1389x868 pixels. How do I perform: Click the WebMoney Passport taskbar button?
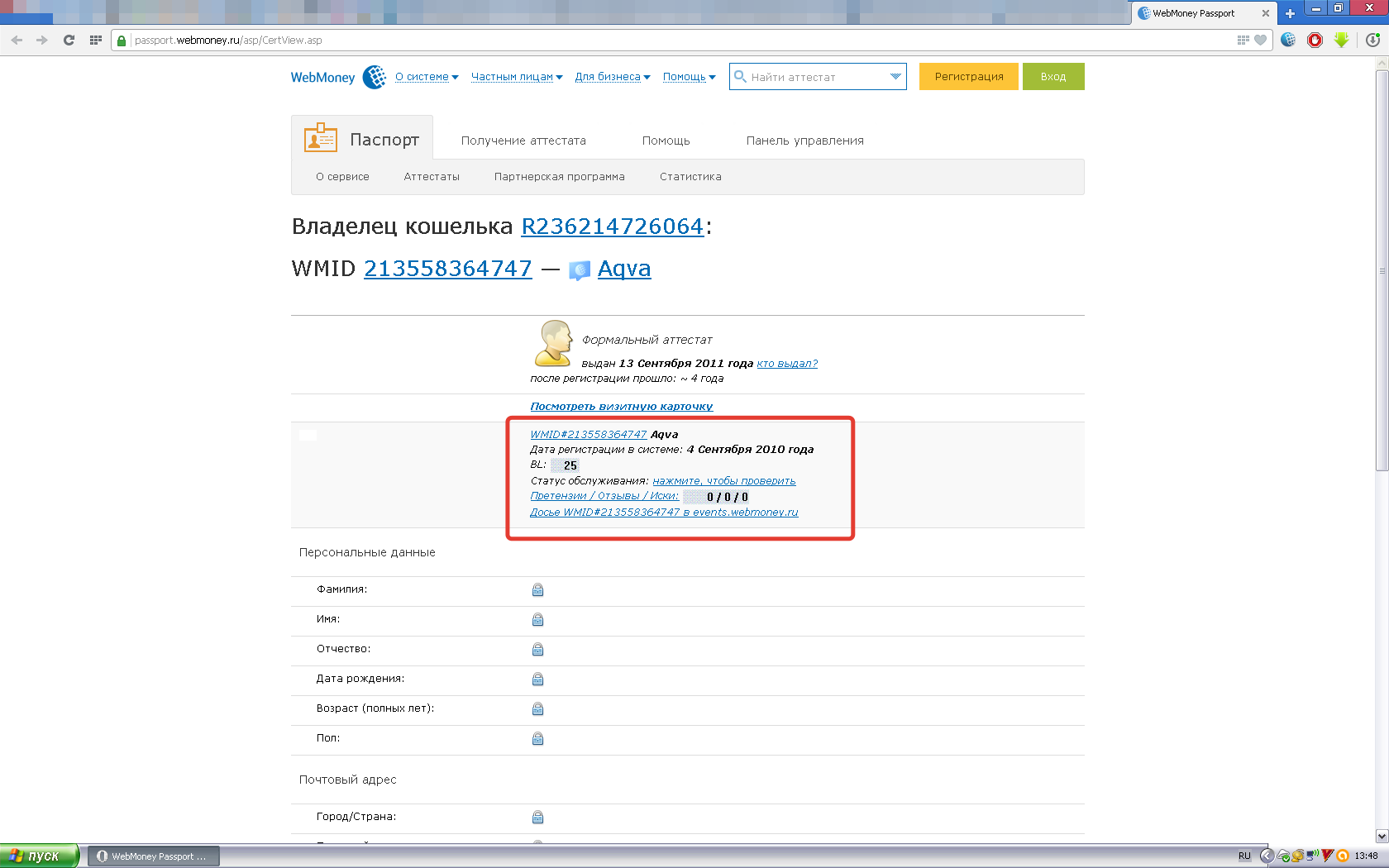tap(154, 856)
